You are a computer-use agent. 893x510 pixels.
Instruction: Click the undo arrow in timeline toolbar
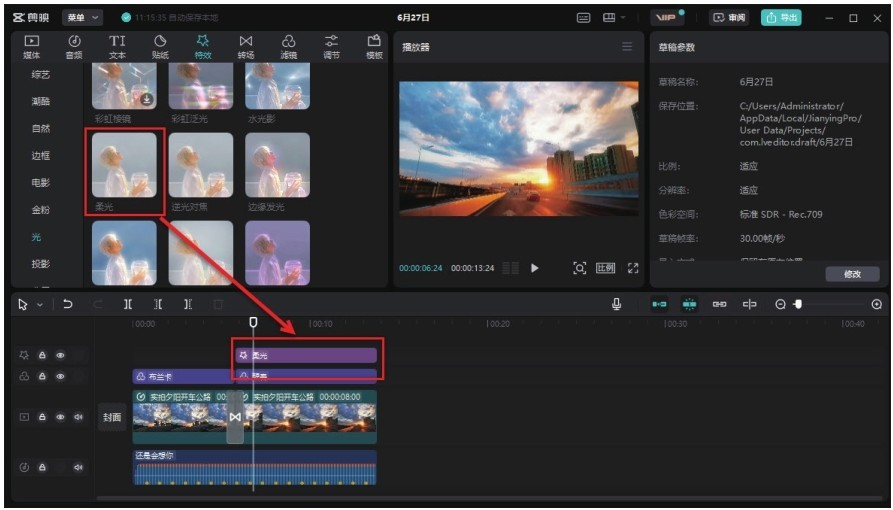(x=68, y=304)
